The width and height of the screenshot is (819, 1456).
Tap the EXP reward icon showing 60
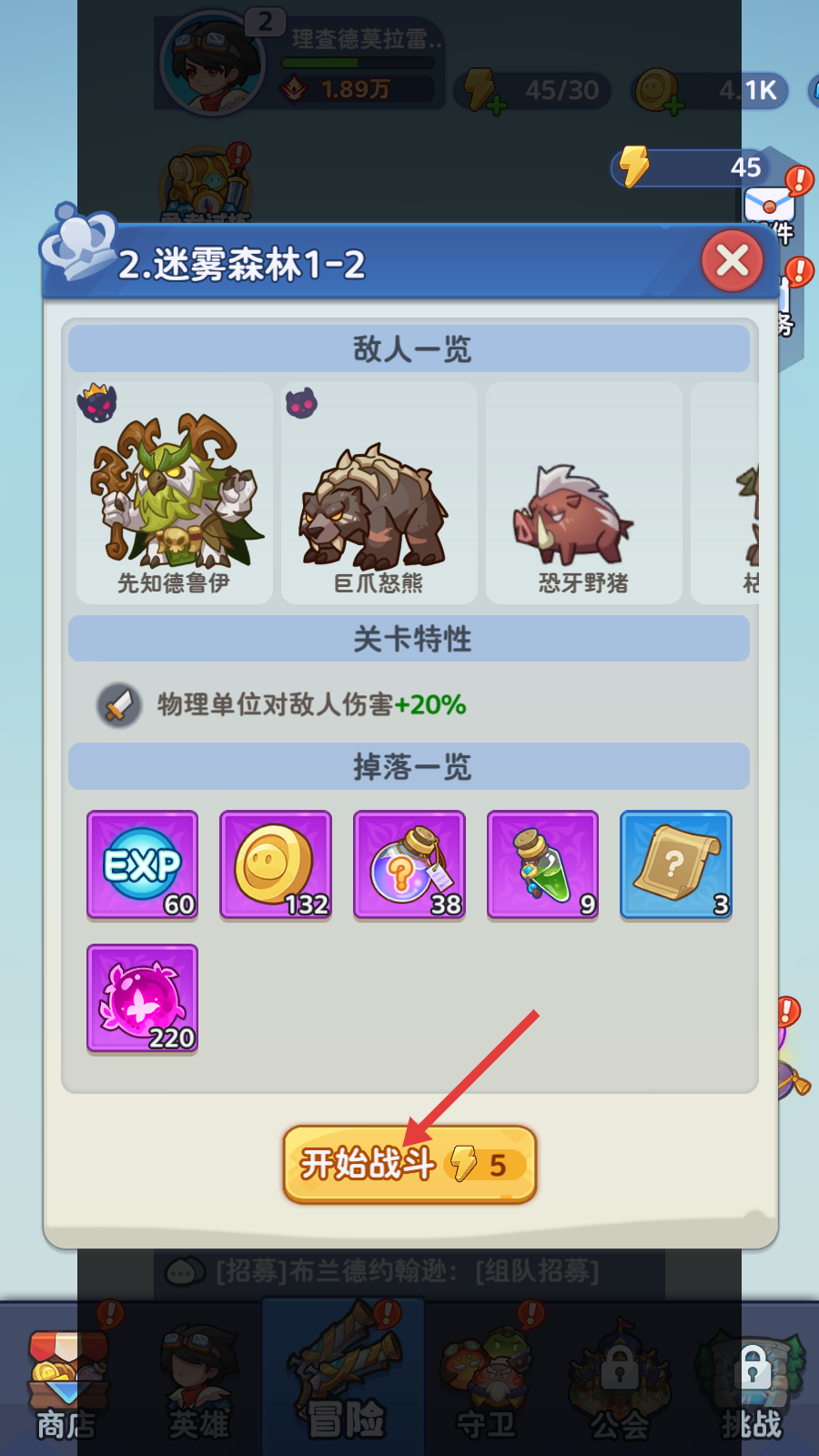click(142, 865)
